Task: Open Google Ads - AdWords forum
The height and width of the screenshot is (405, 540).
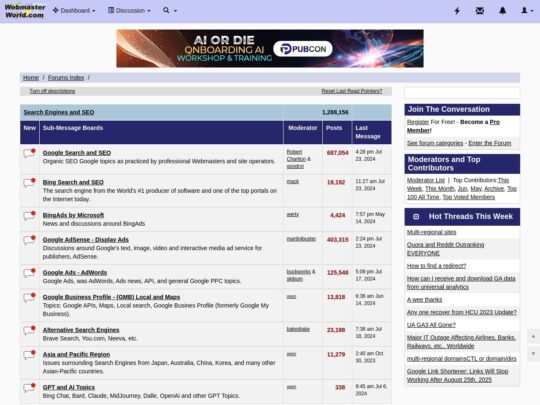Action: click(75, 272)
